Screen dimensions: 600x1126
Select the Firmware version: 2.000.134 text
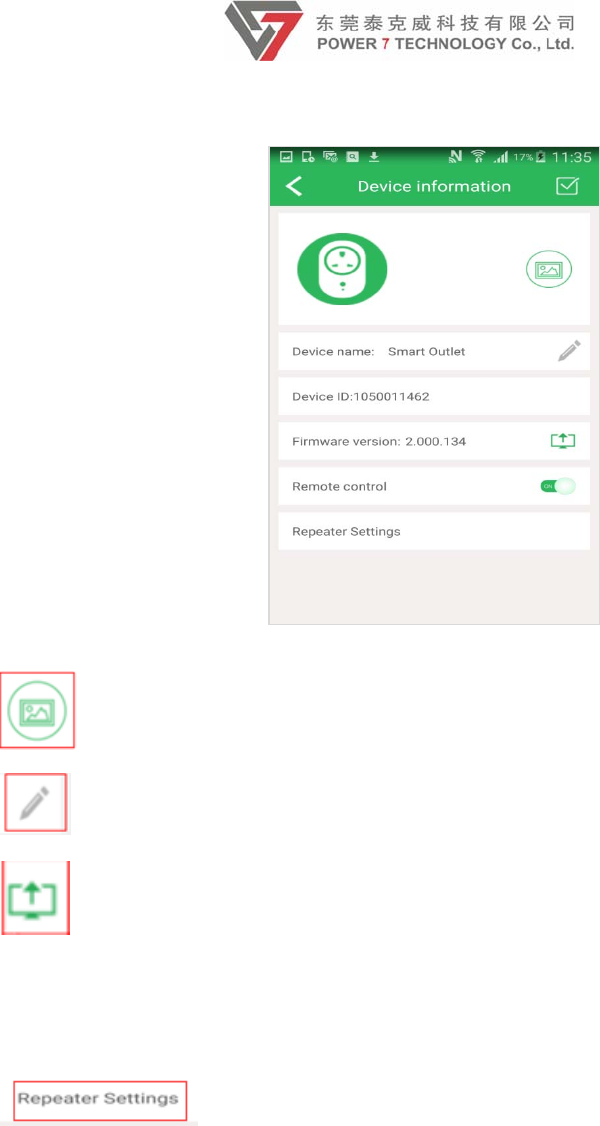click(x=379, y=442)
